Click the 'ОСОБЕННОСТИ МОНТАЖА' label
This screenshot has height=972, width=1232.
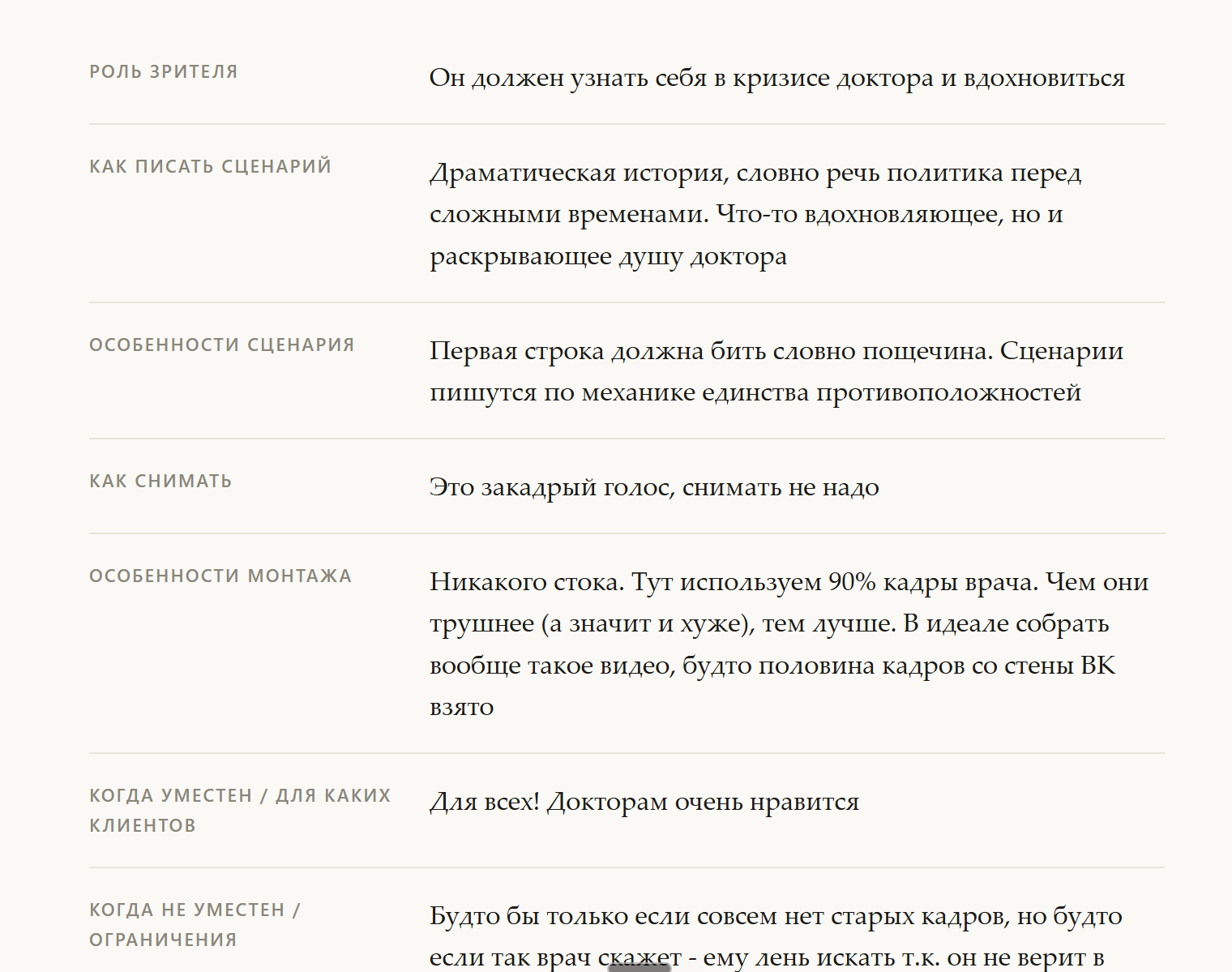pos(220,576)
